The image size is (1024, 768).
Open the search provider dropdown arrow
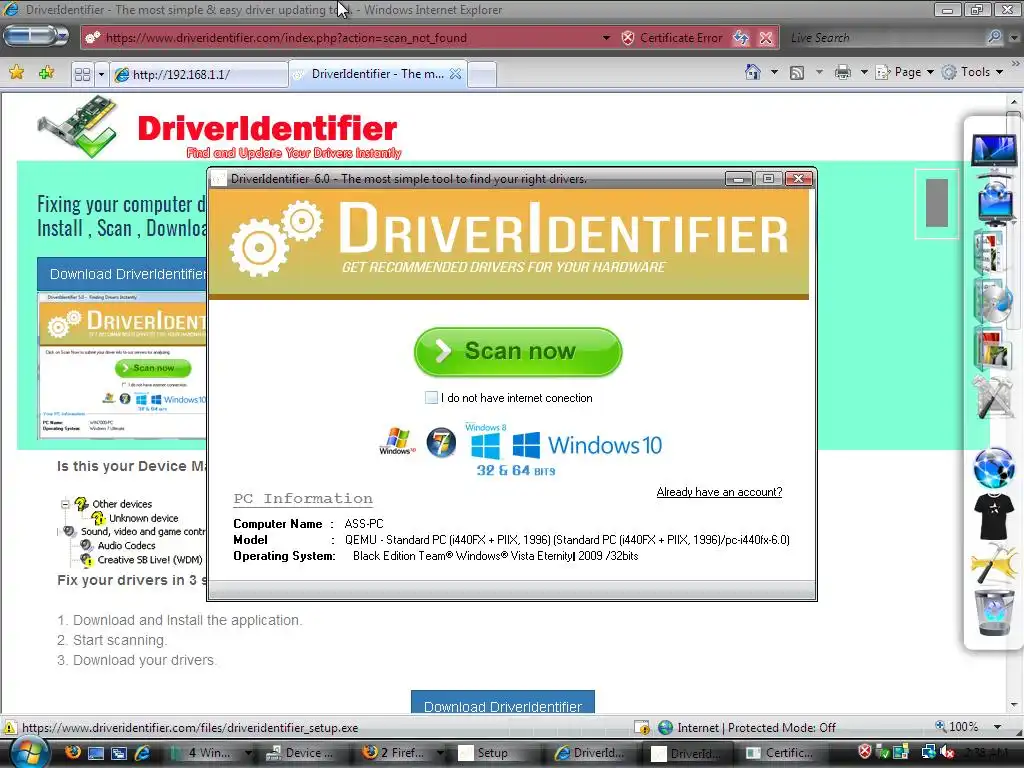pyautogui.click(x=1014, y=38)
